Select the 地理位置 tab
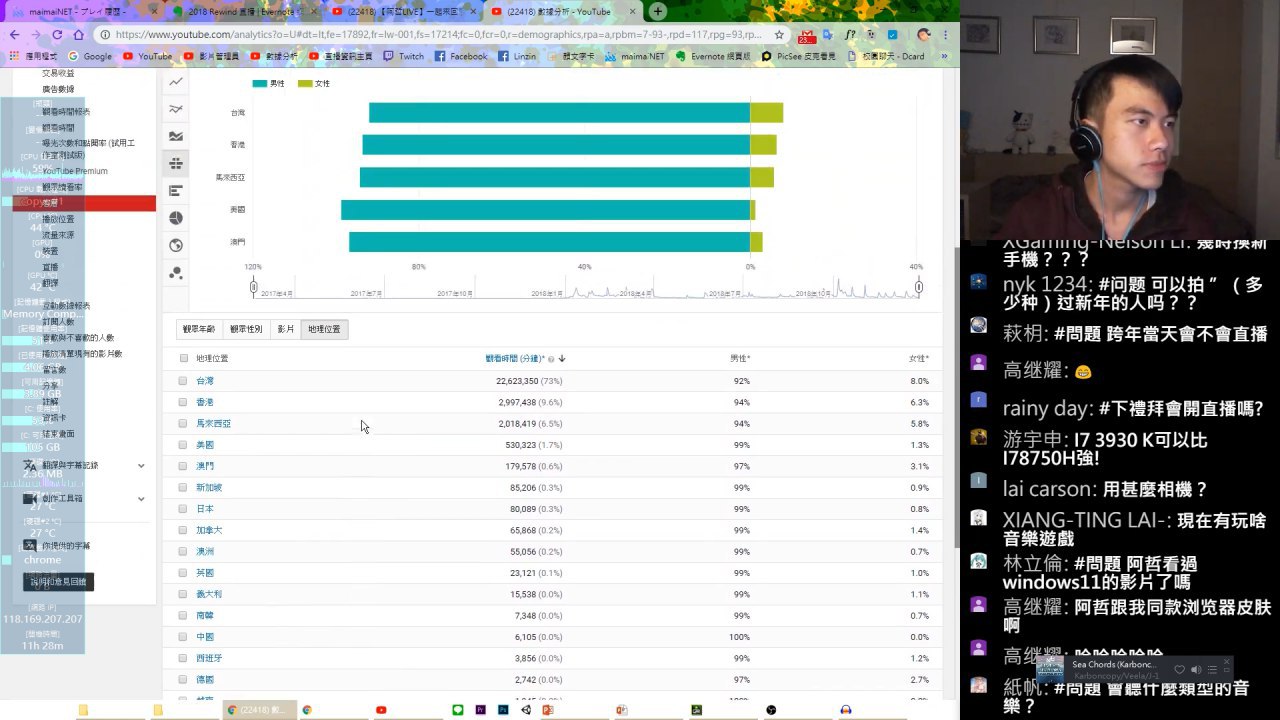 click(x=324, y=329)
